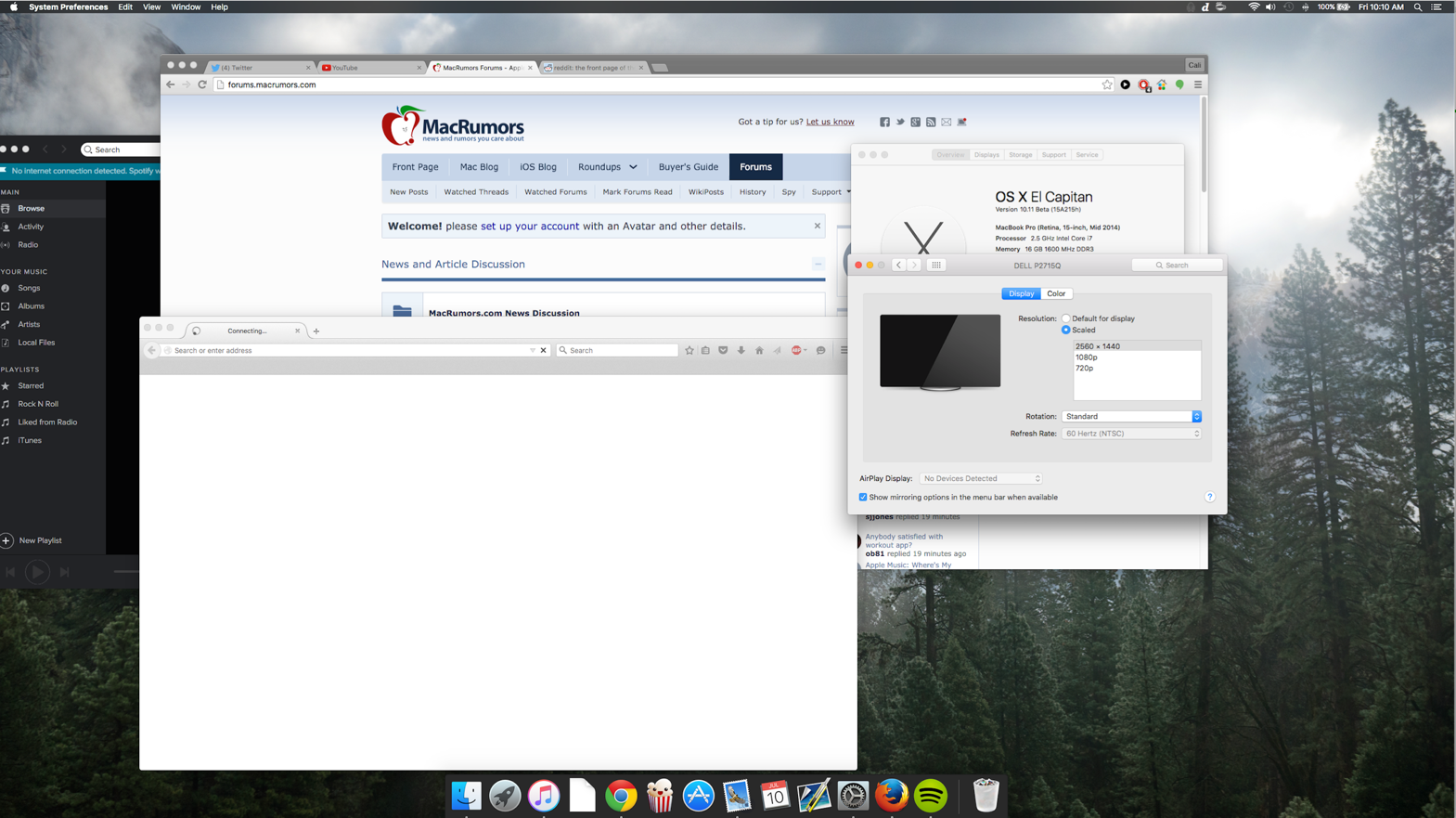Stop loading with Firefox X button

tap(544, 350)
